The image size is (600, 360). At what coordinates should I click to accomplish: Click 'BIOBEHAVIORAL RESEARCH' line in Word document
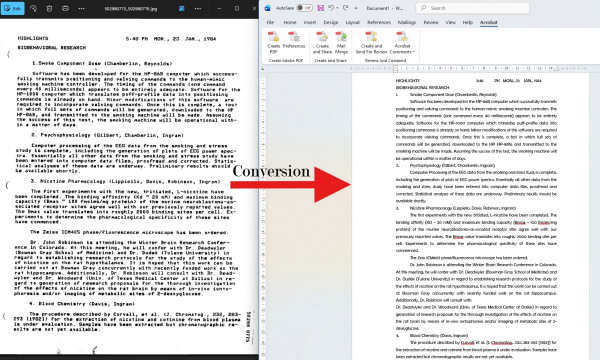coord(422,88)
